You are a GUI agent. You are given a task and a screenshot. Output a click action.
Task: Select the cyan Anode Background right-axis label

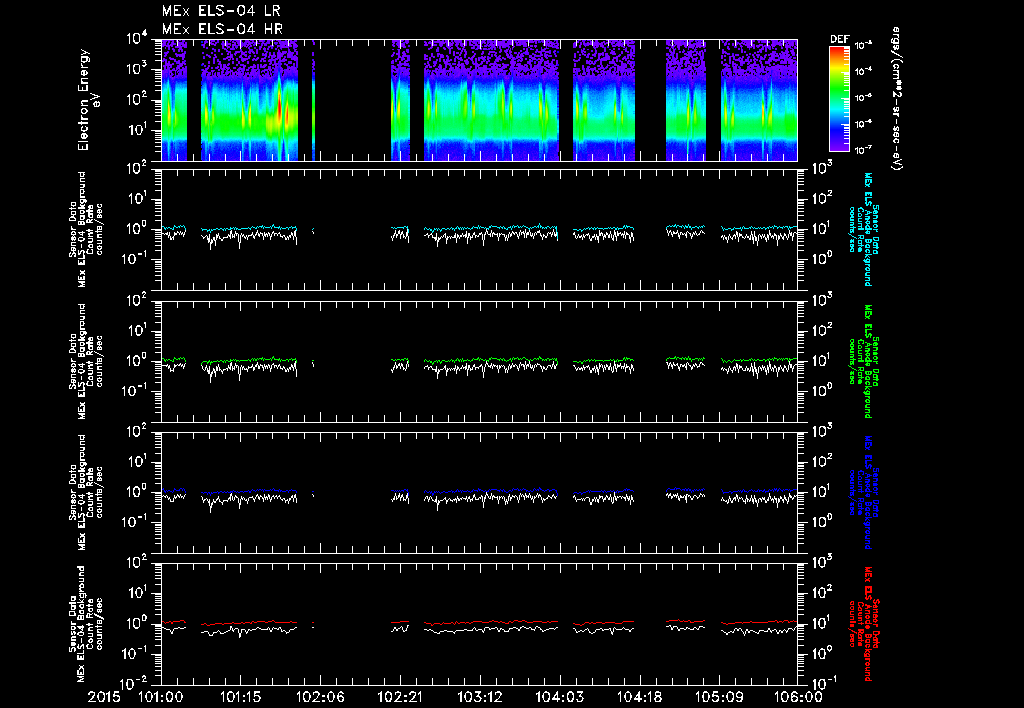click(x=864, y=229)
